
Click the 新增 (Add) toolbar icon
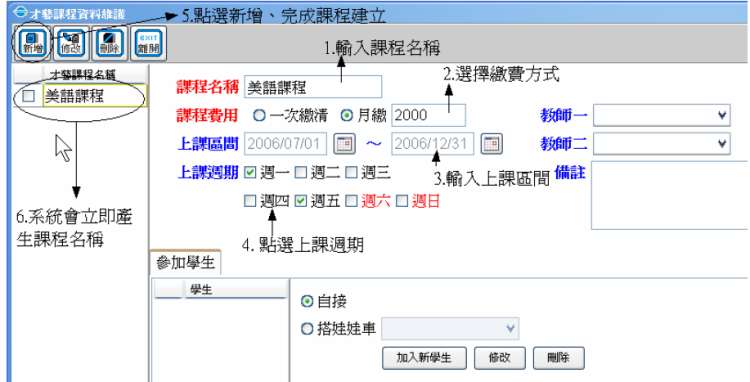32,44
